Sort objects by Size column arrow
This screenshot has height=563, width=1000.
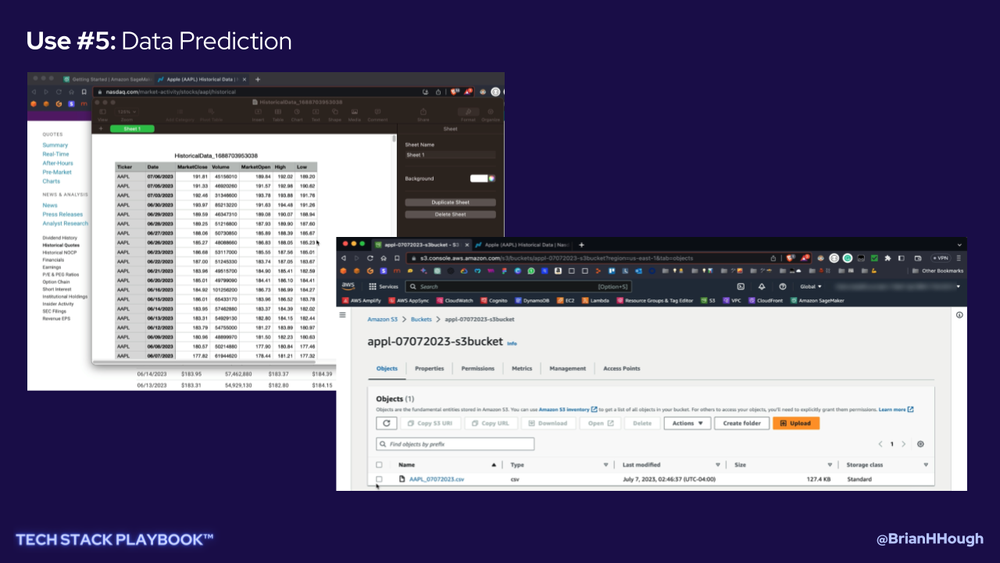(x=830, y=465)
